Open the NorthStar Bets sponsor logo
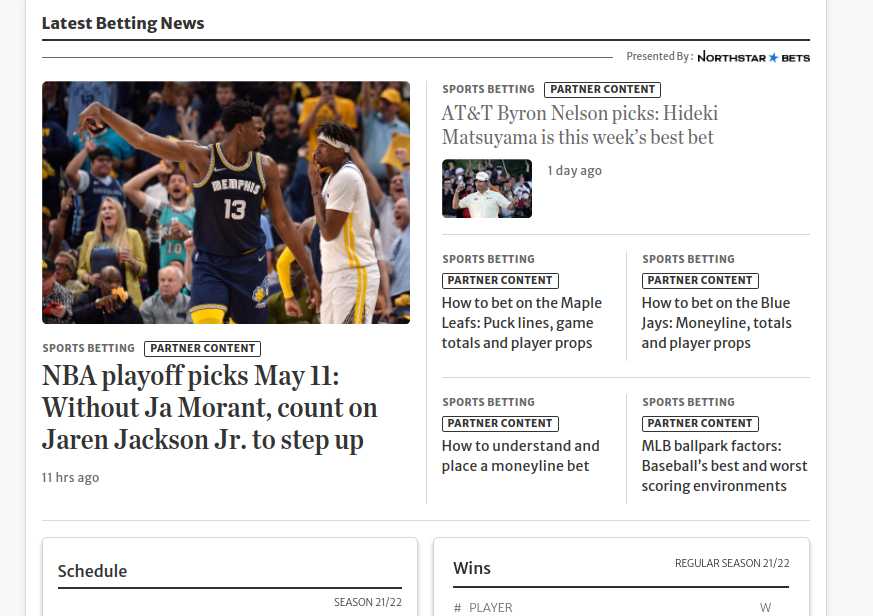Viewport: 873px width, 616px height. coord(753,57)
